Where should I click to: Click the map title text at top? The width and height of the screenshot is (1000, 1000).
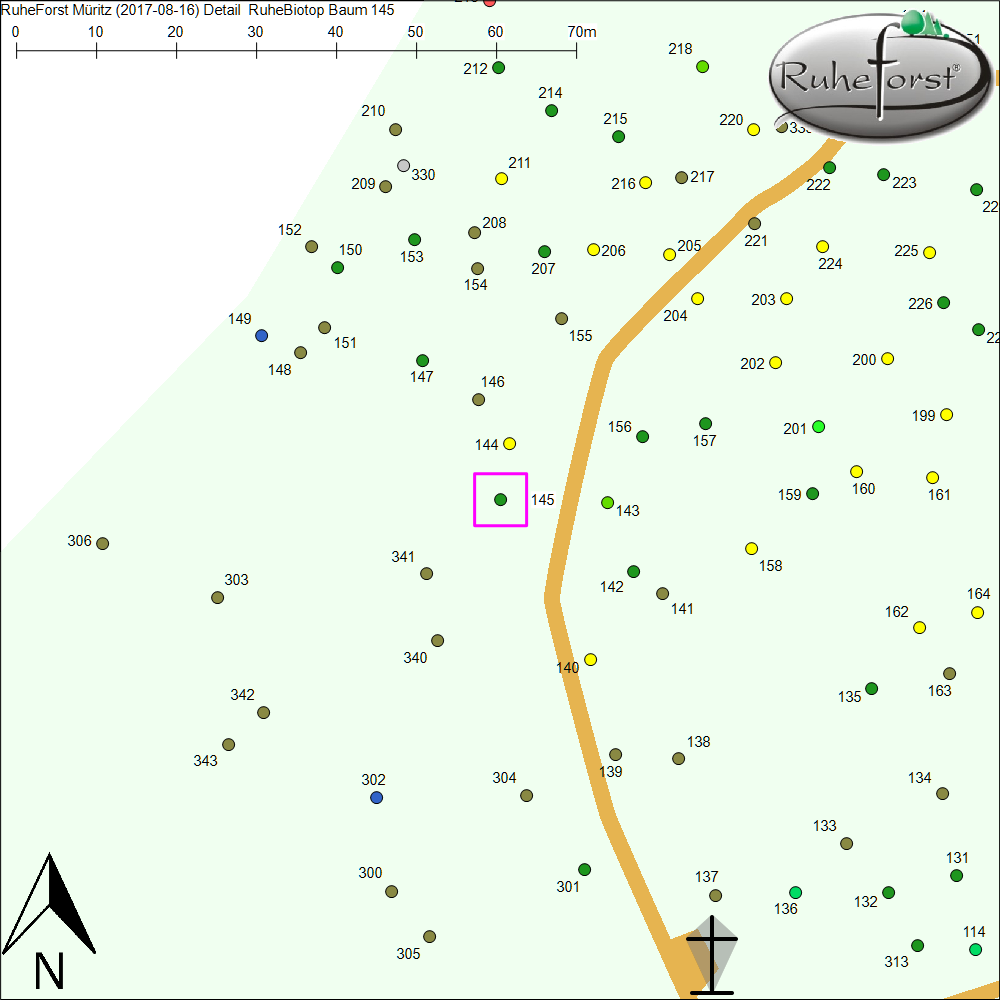point(197,10)
